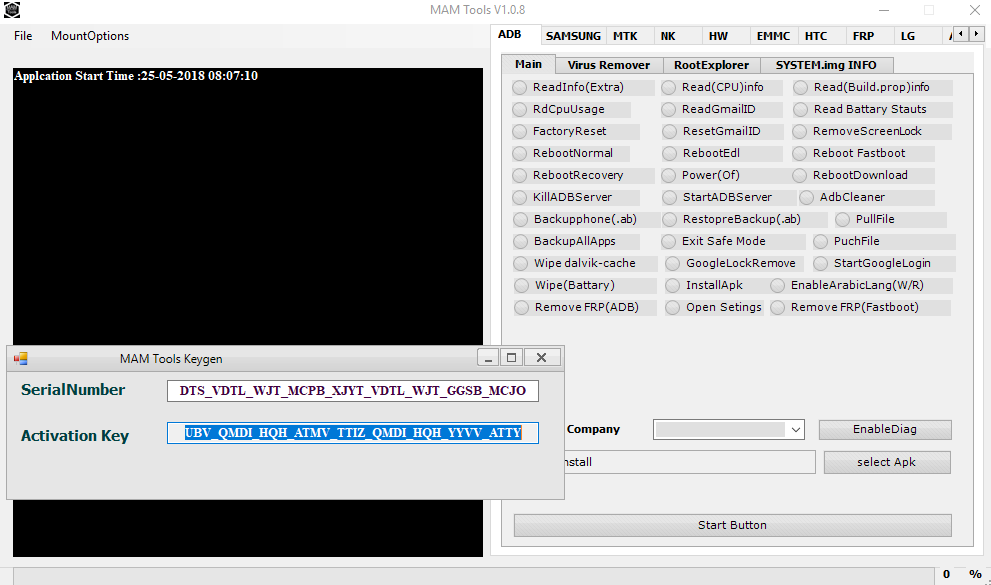Select InstallApk radio option
This screenshot has width=991, height=585.
pos(673,286)
